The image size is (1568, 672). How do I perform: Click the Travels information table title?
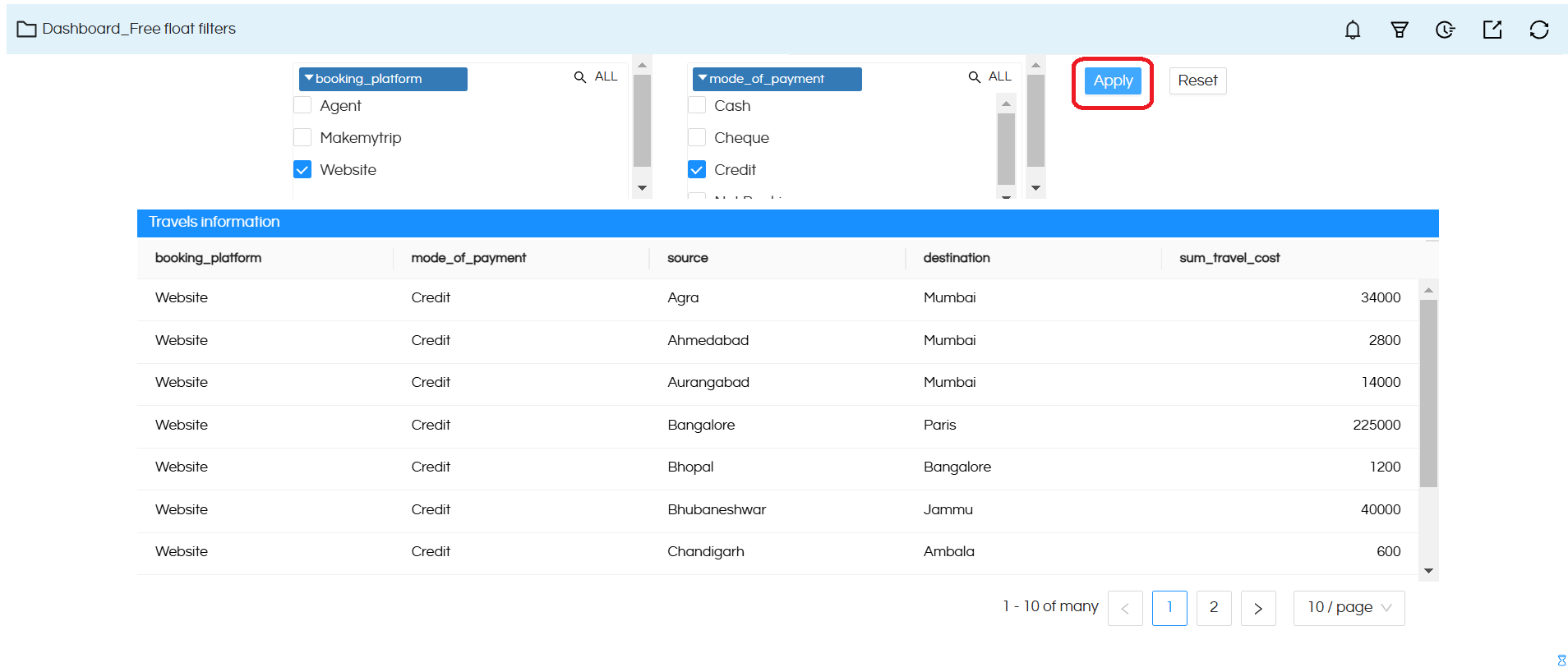(214, 222)
